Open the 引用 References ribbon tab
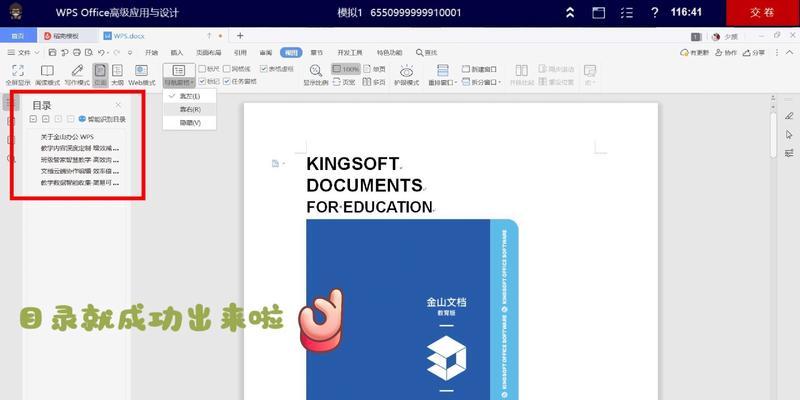 240,53
